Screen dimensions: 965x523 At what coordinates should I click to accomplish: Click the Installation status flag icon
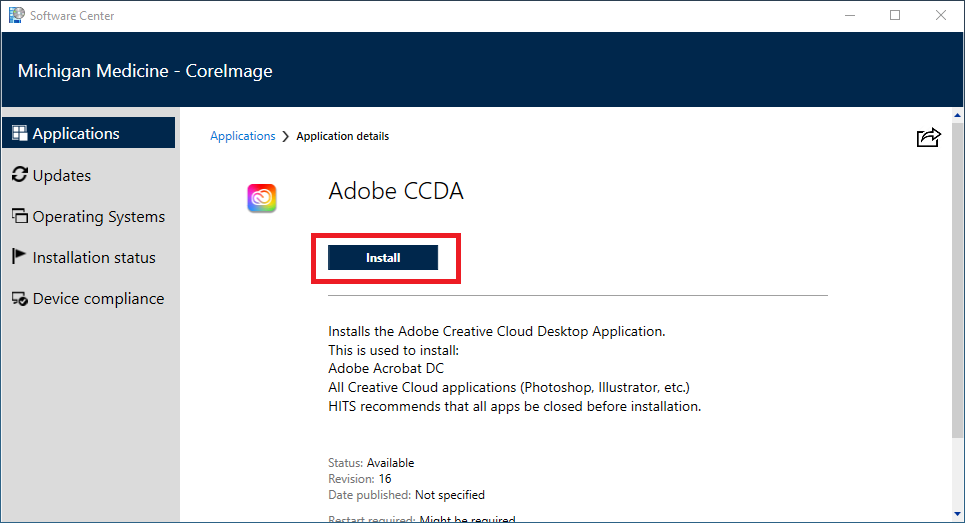pyautogui.click(x=20, y=257)
